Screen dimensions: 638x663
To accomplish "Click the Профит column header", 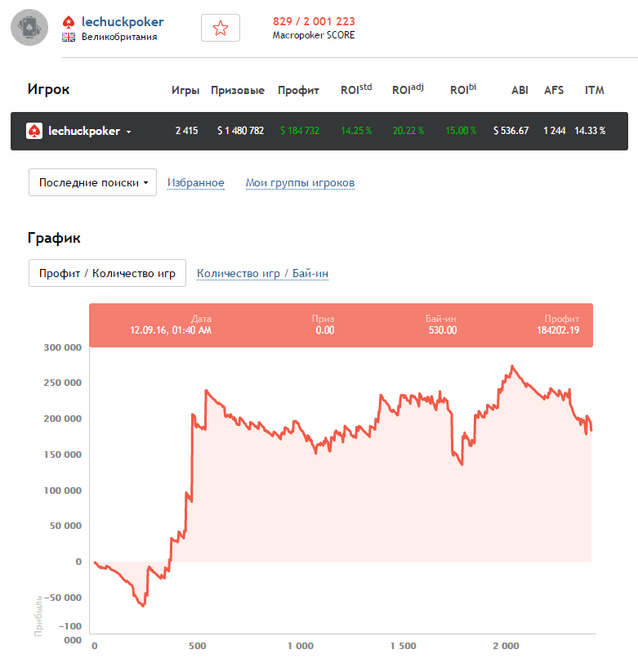I will pyautogui.click(x=298, y=90).
